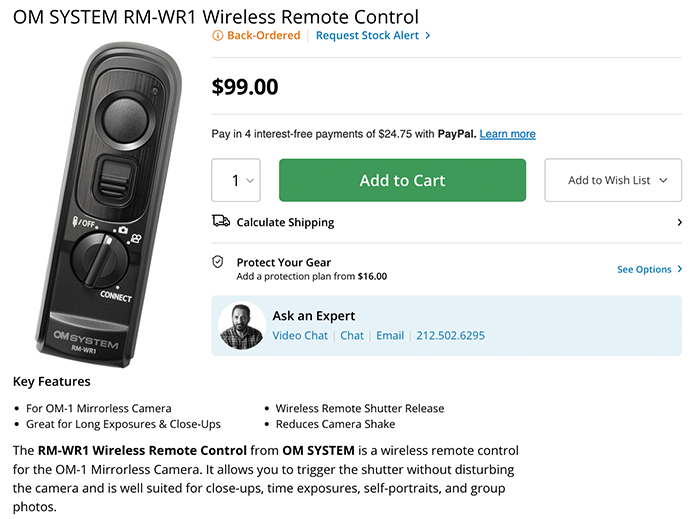Screen dimensions: 700x519
Task: Expand the Calculate Shipping arrow
Action: [679, 222]
